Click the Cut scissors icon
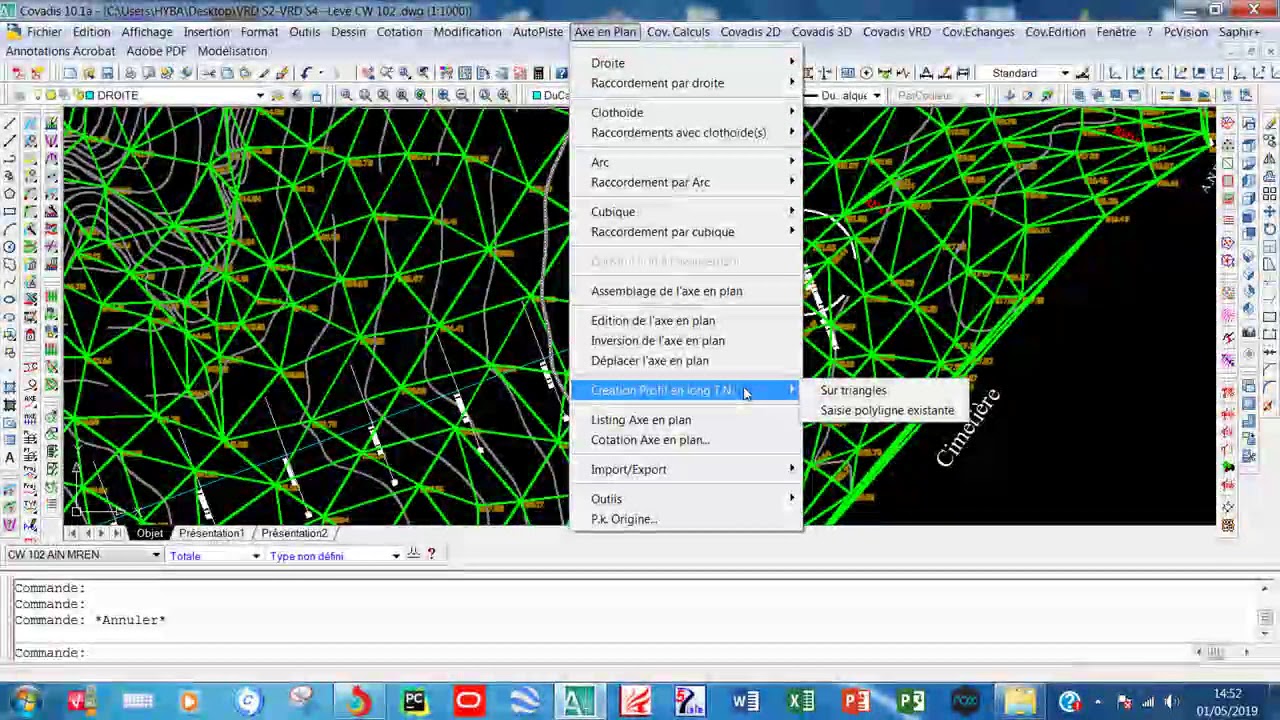 point(208,73)
